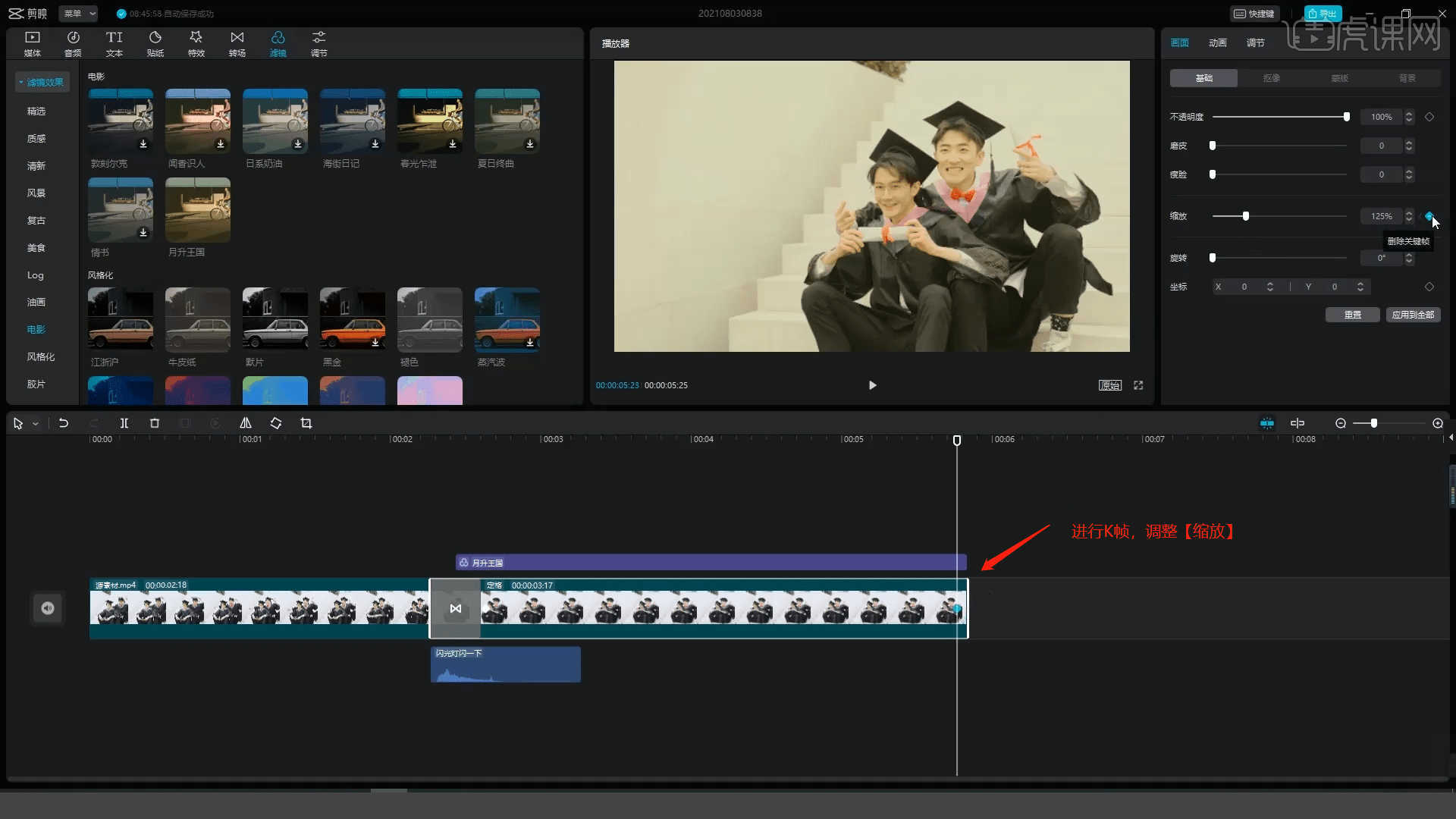Screen dimensions: 1456x819
Task: Select the 风格化 filter category
Action: [41, 357]
